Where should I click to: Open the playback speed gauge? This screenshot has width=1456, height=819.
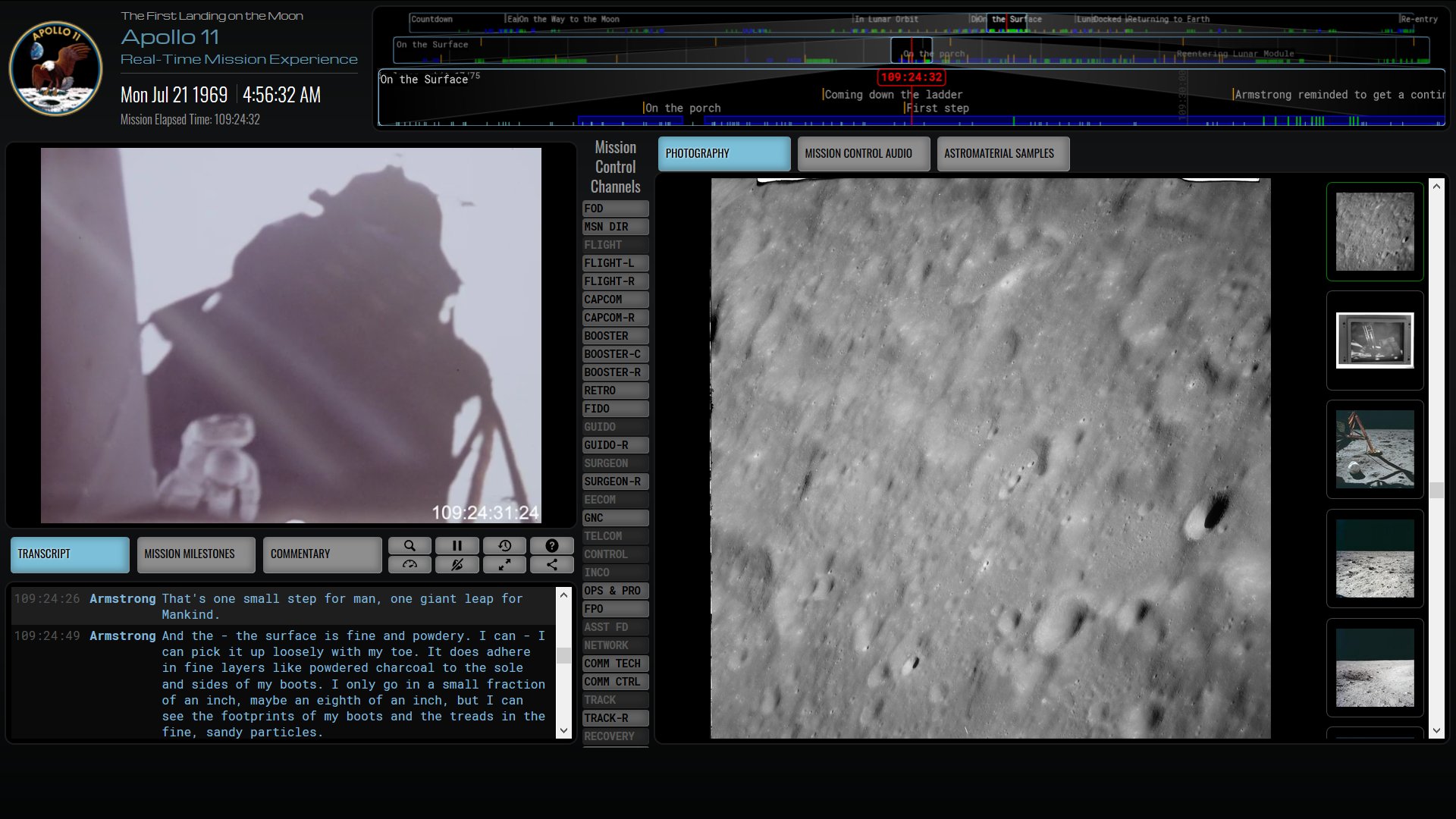pos(409,564)
